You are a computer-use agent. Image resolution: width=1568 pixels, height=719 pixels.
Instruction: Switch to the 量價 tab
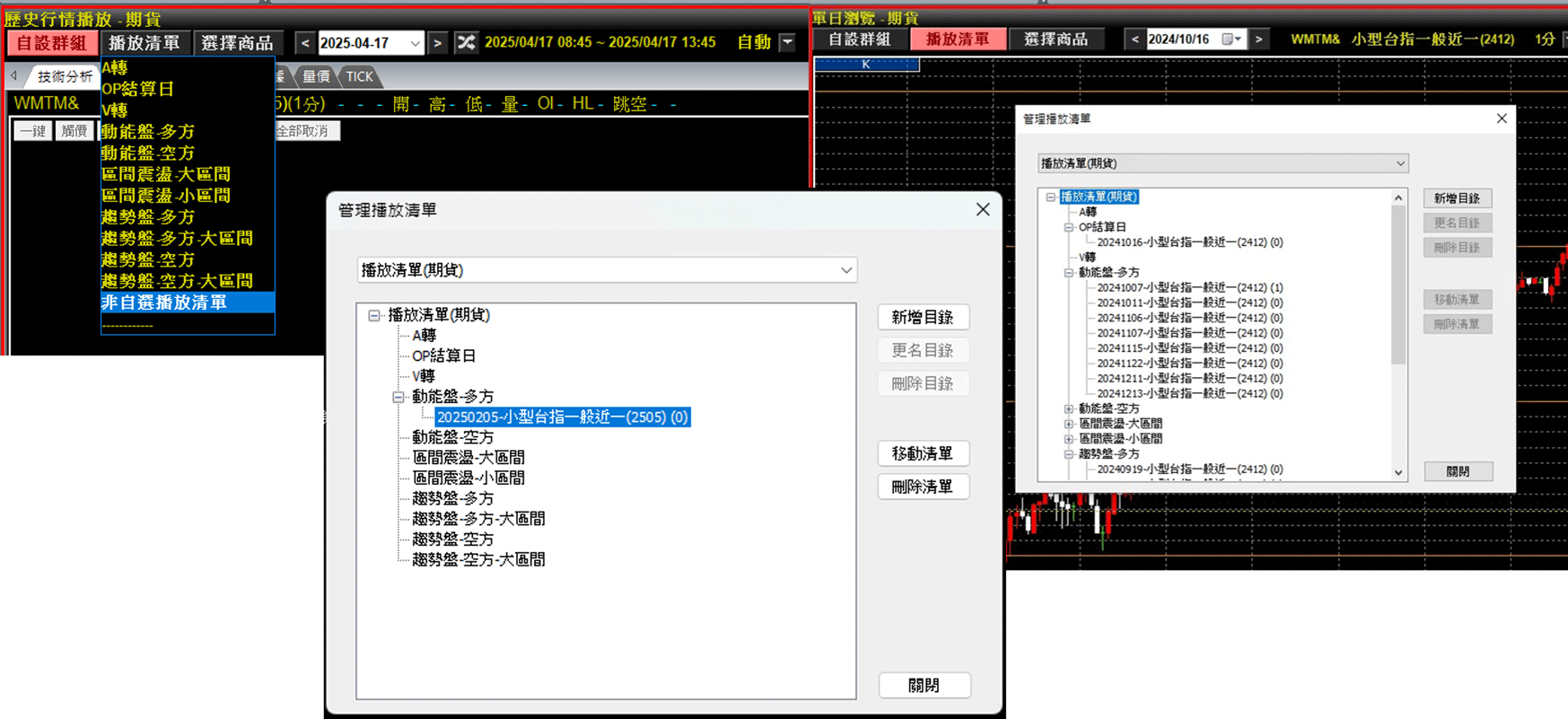pyautogui.click(x=315, y=76)
